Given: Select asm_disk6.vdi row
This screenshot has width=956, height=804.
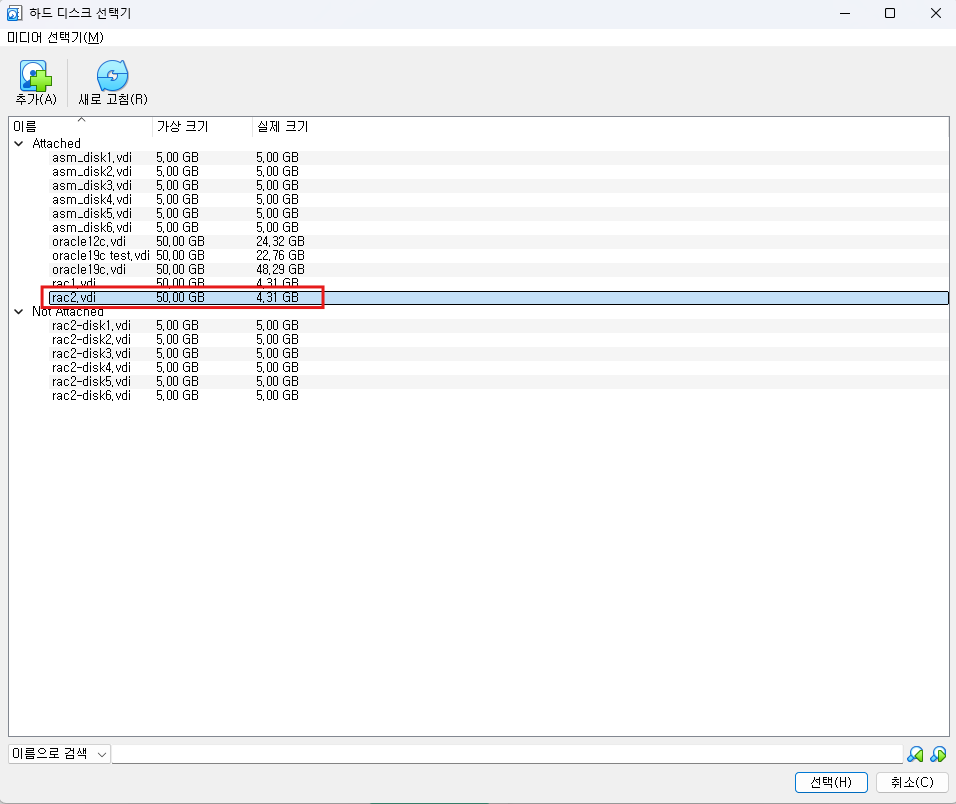Looking at the screenshot, I should pyautogui.click(x=499, y=228).
